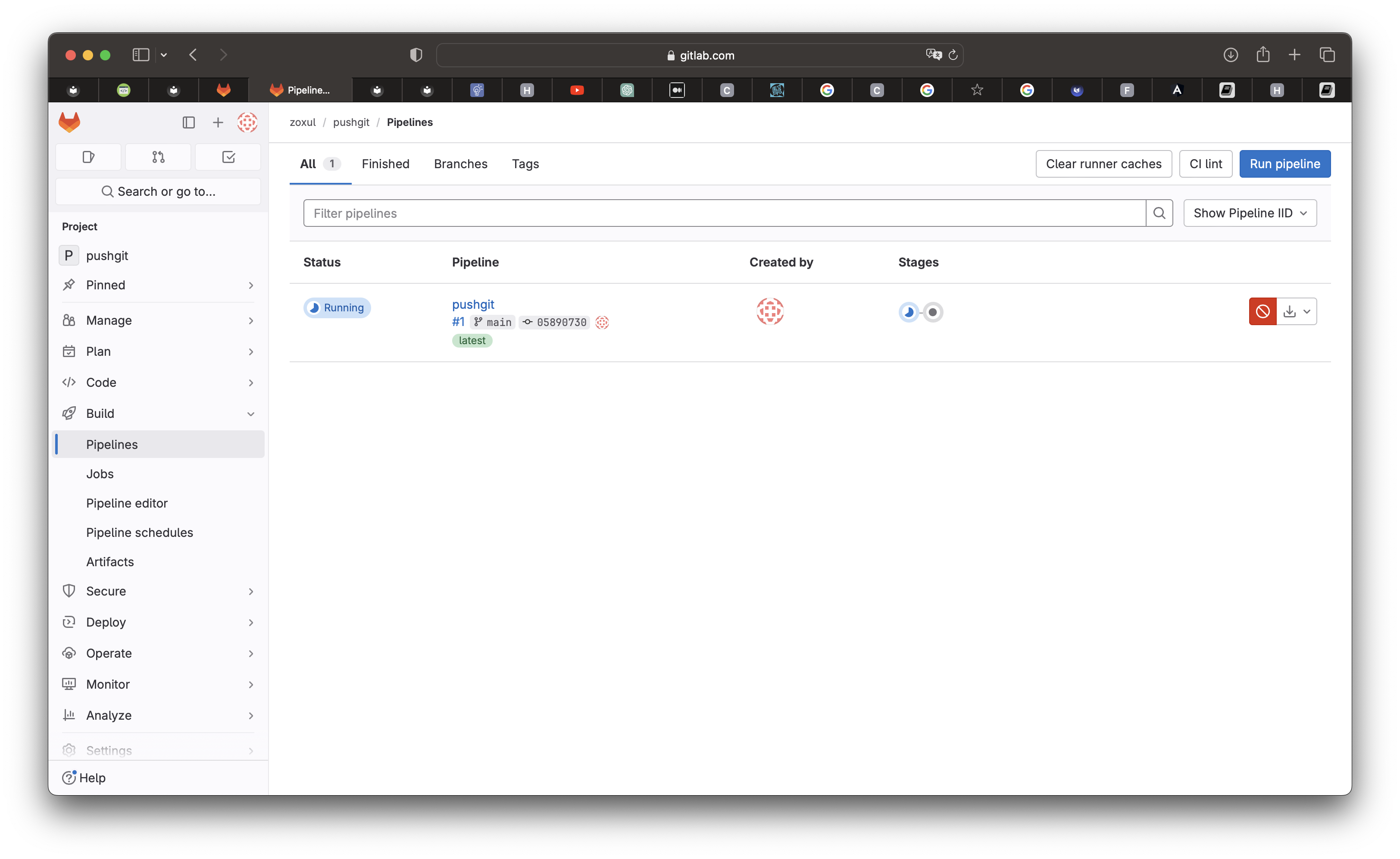
Task: Click the red cancel pipeline button
Action: 1262,311
